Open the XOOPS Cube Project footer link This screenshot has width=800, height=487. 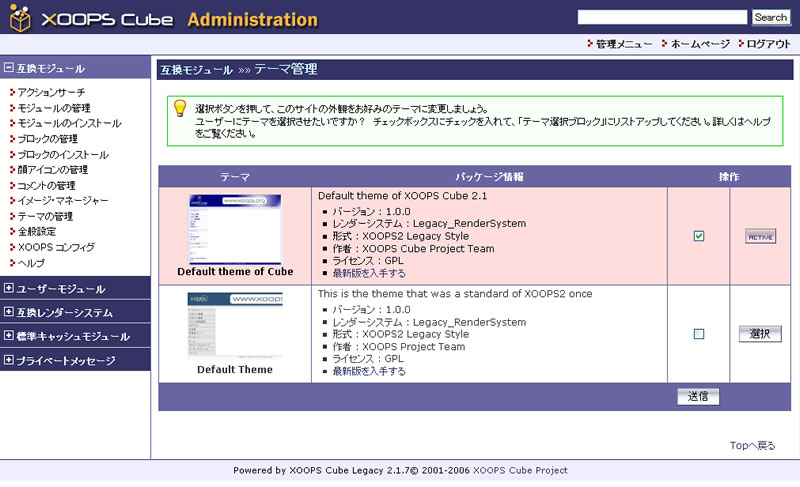point(520,470)
